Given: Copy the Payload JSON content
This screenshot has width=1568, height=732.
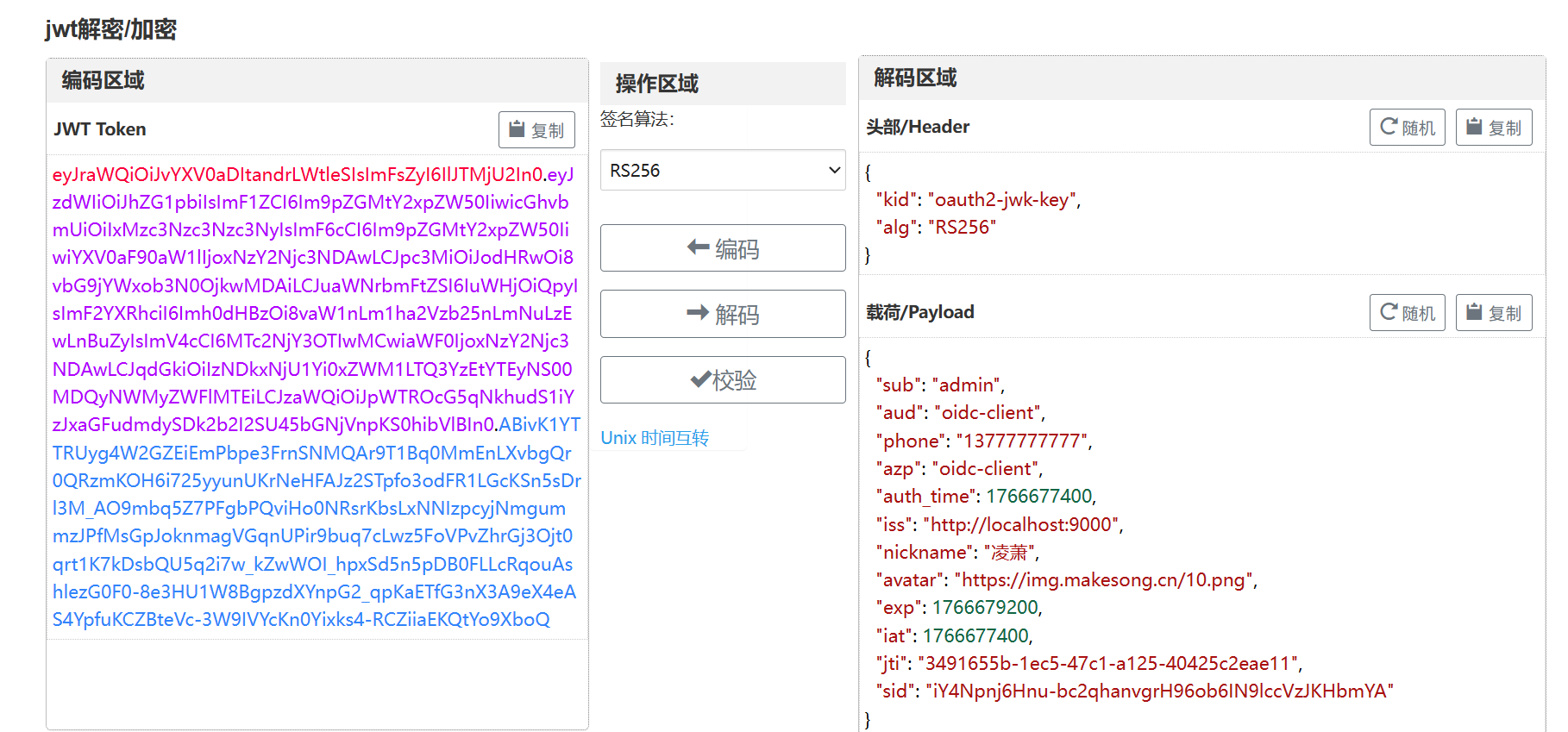Looking at the screenshot, I should click(x=1494, y=313).
